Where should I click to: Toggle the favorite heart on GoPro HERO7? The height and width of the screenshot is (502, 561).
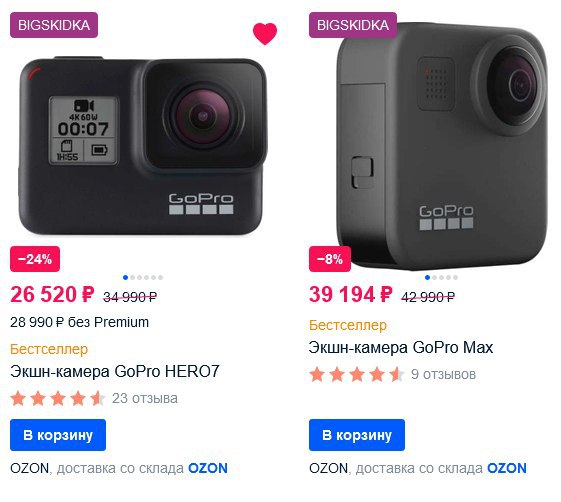(265, 34)
